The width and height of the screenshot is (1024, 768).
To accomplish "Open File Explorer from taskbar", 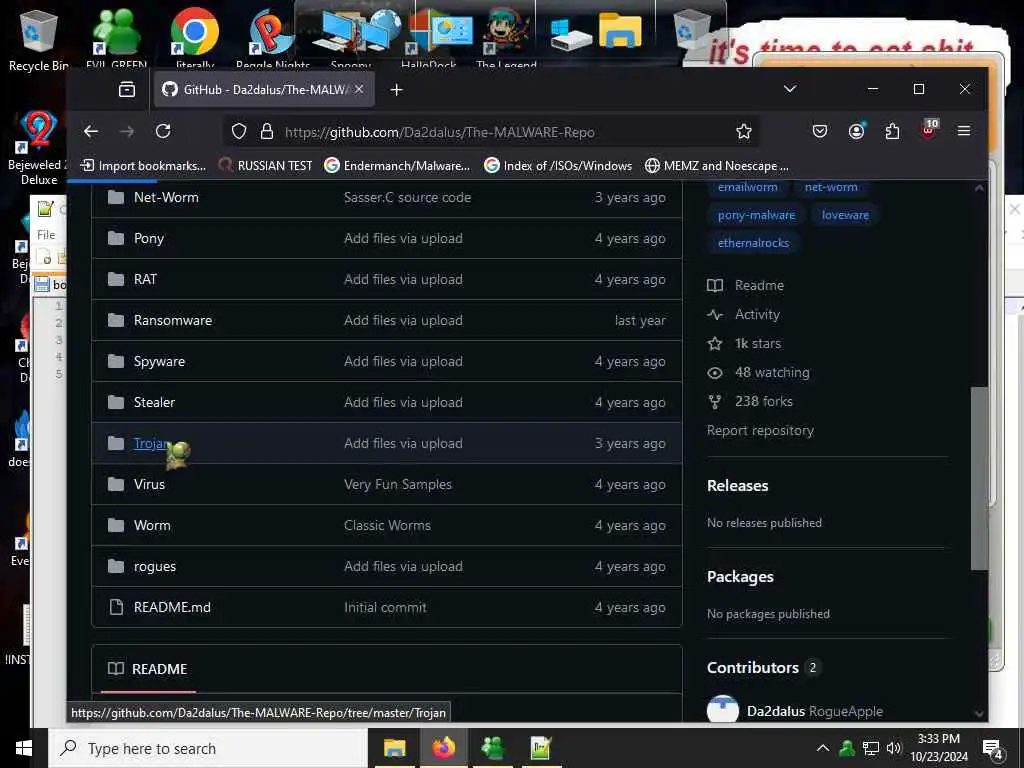I will 394,748.
